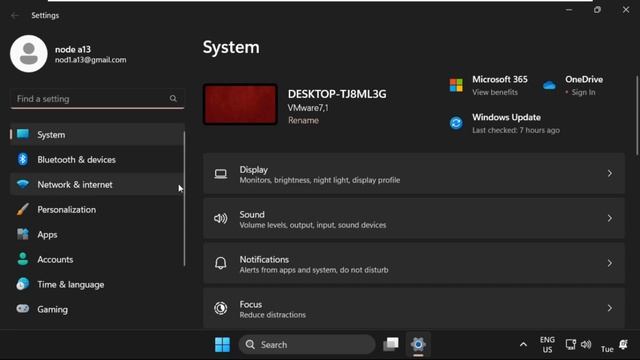Click the volume tray icon
This screenshot has width=640, height=360.
pyautogui.click(x=586, y=344)
